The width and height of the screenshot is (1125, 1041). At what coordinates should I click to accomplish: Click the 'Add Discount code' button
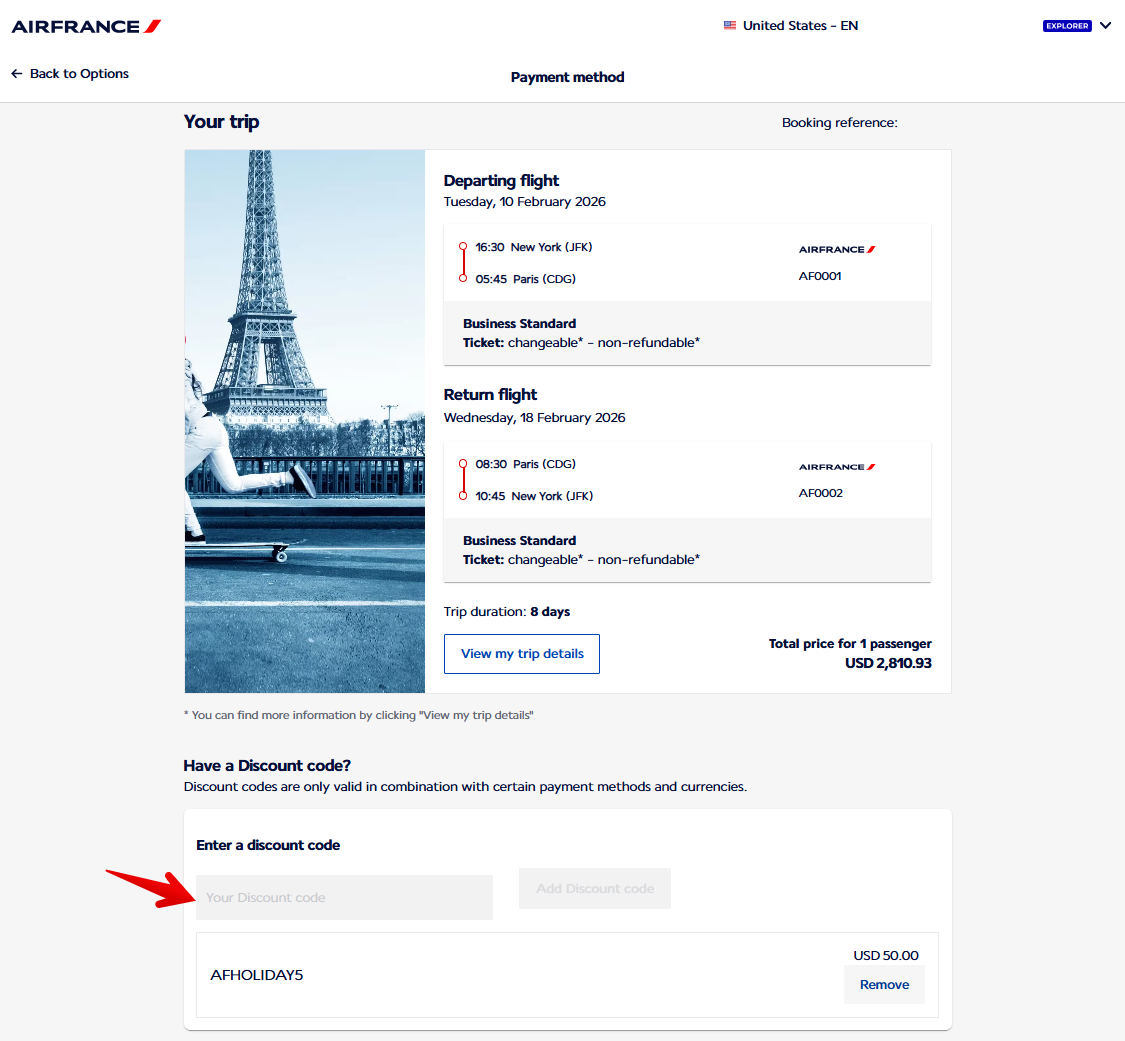pos(594,888)
